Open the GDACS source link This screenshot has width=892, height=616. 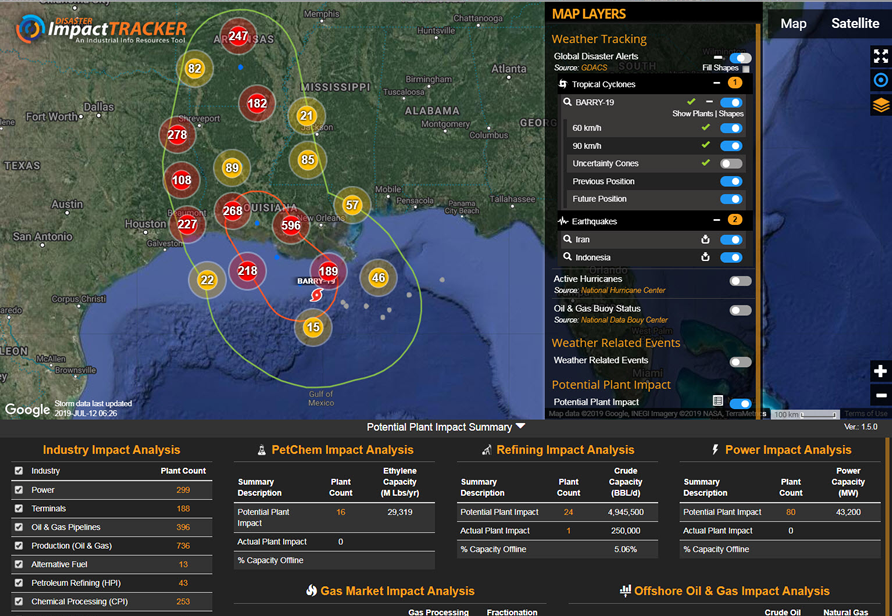(594, 68)
